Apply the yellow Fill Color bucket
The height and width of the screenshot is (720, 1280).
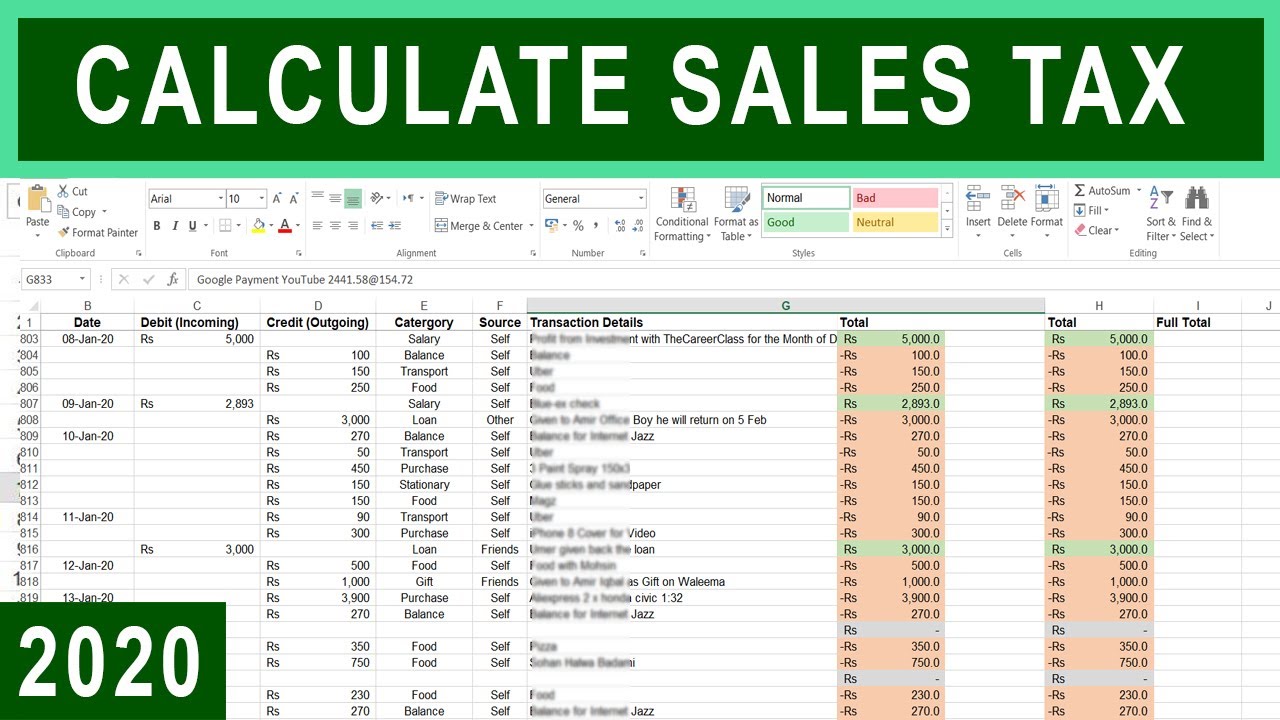tap(259, 226)
